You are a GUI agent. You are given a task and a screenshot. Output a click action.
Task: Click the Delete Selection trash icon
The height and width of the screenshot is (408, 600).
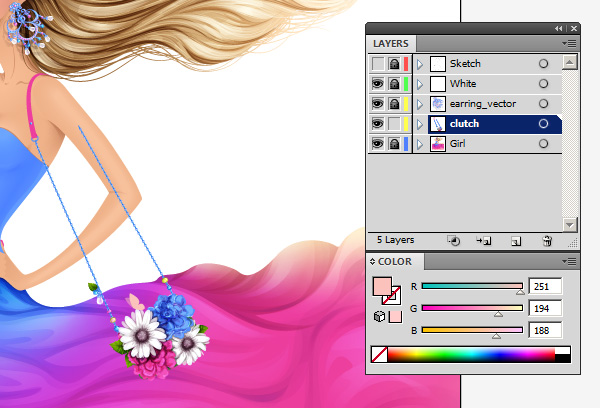[547, 241]
